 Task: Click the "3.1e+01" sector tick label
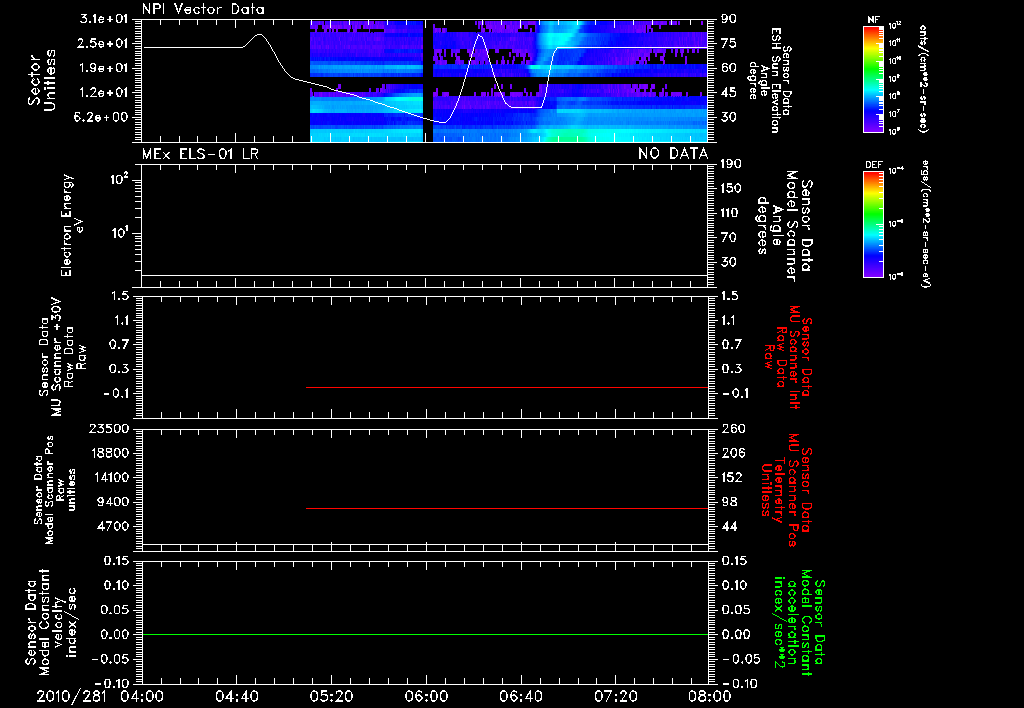pos(104,19)
